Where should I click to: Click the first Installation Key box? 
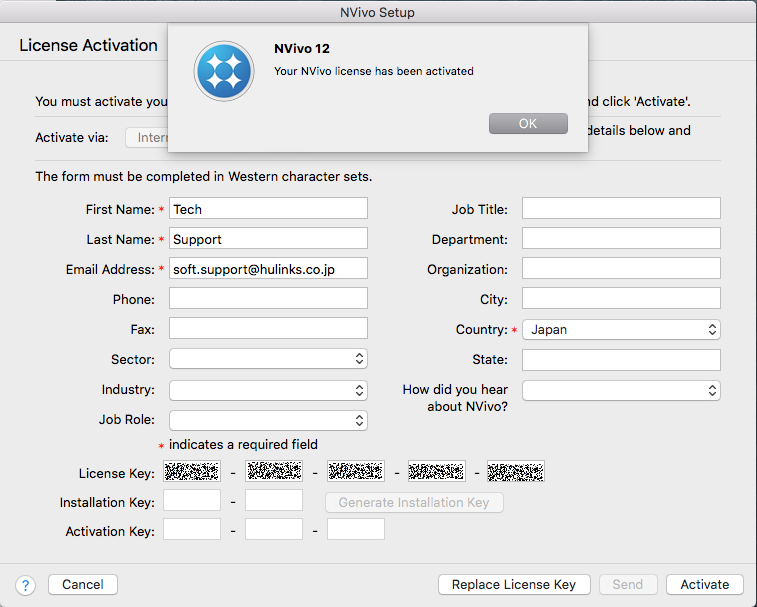192,500
